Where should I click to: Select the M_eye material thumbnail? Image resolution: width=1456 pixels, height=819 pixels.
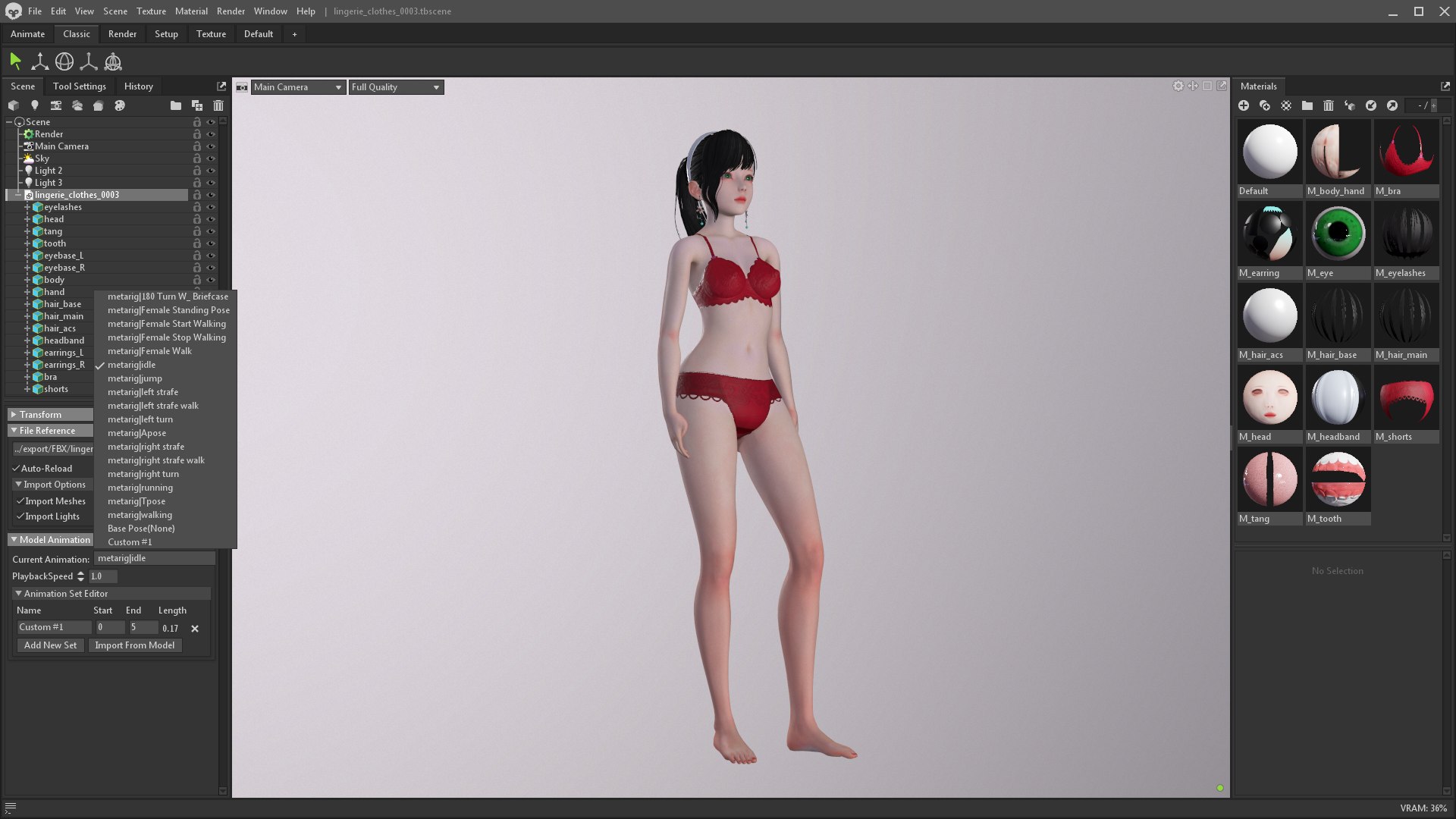click(x=1337, y=234)
